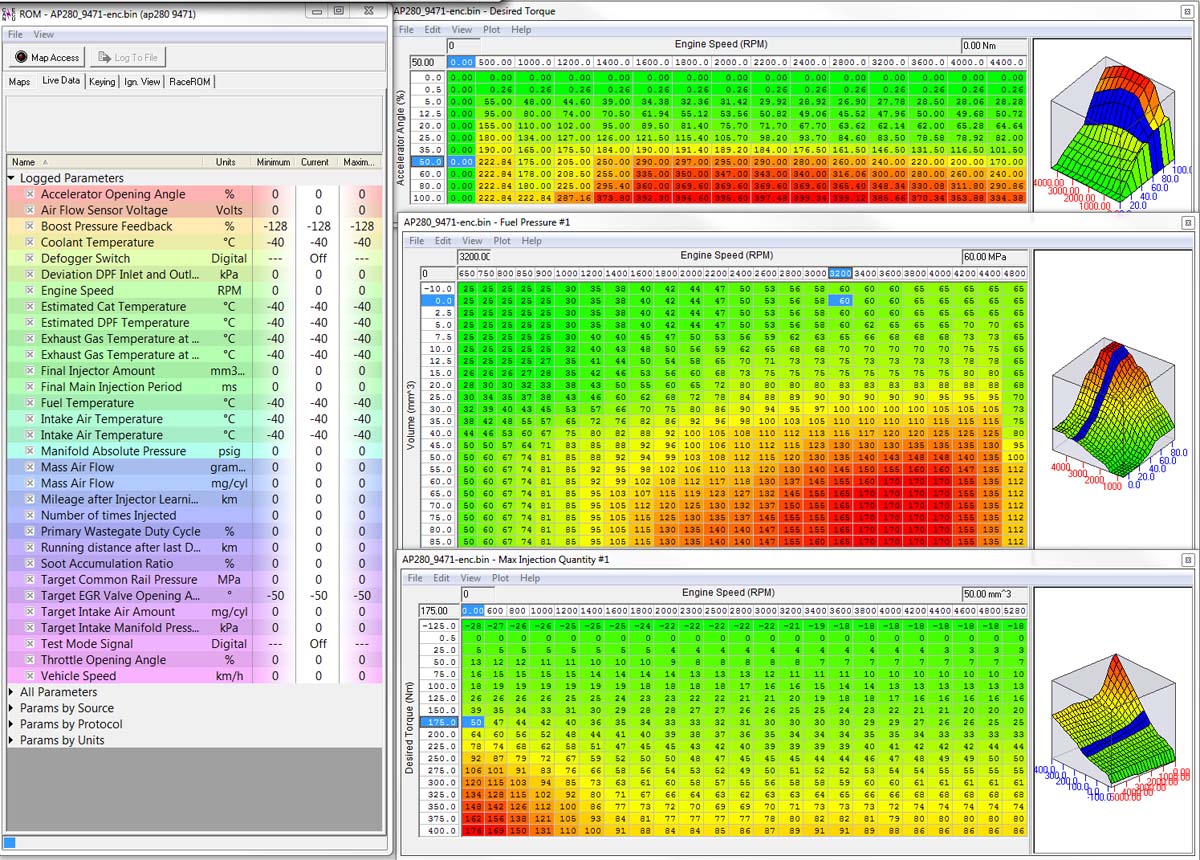Screen dimensions: 1200x860
Task: Expand the All Parameters tree node
Action: click(x=11, y=692)
